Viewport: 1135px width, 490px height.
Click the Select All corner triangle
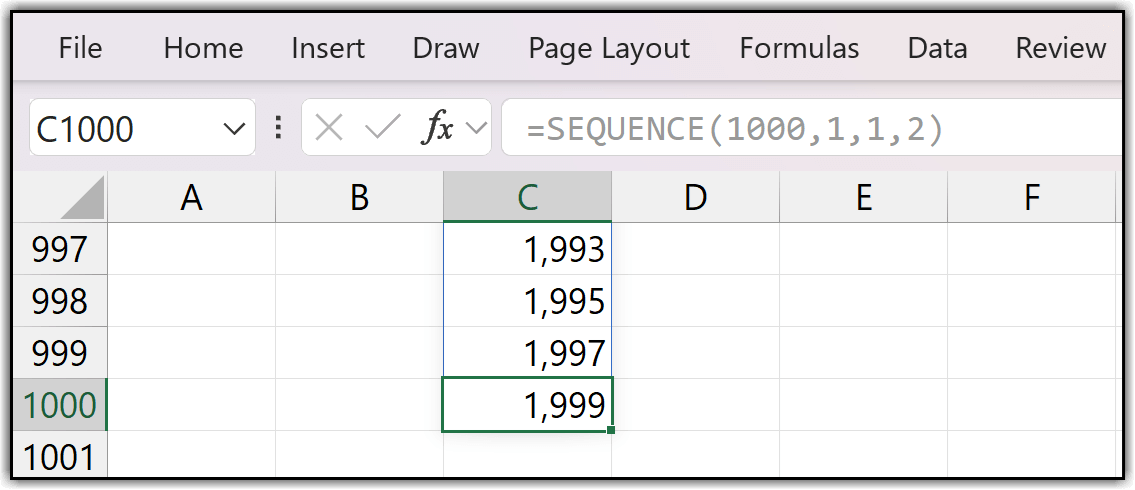click(82, 198)
